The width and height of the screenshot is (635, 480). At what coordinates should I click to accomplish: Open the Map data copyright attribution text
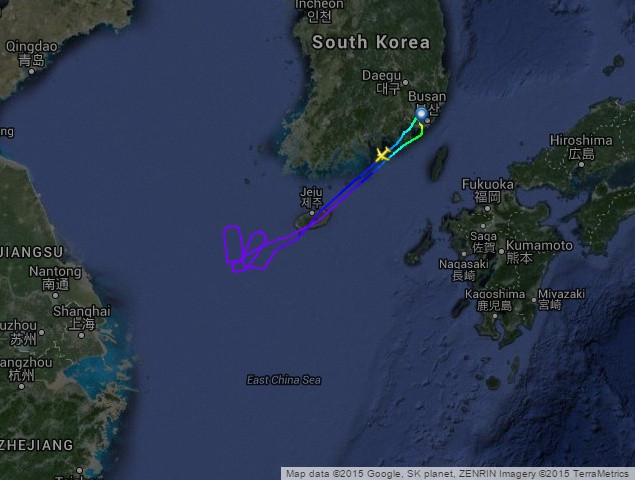(x=458, y=474)
